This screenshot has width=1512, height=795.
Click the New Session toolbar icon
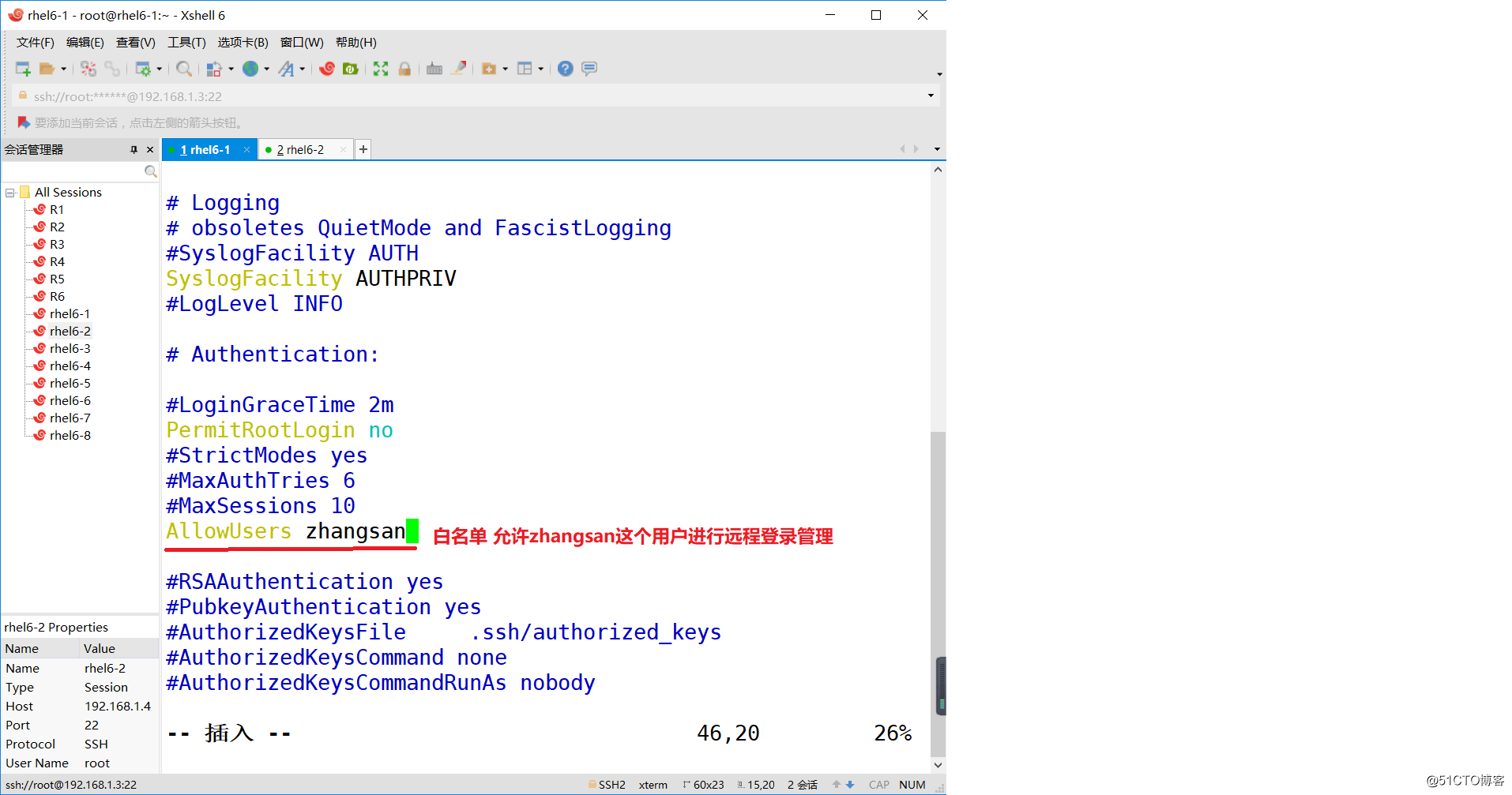23,69
